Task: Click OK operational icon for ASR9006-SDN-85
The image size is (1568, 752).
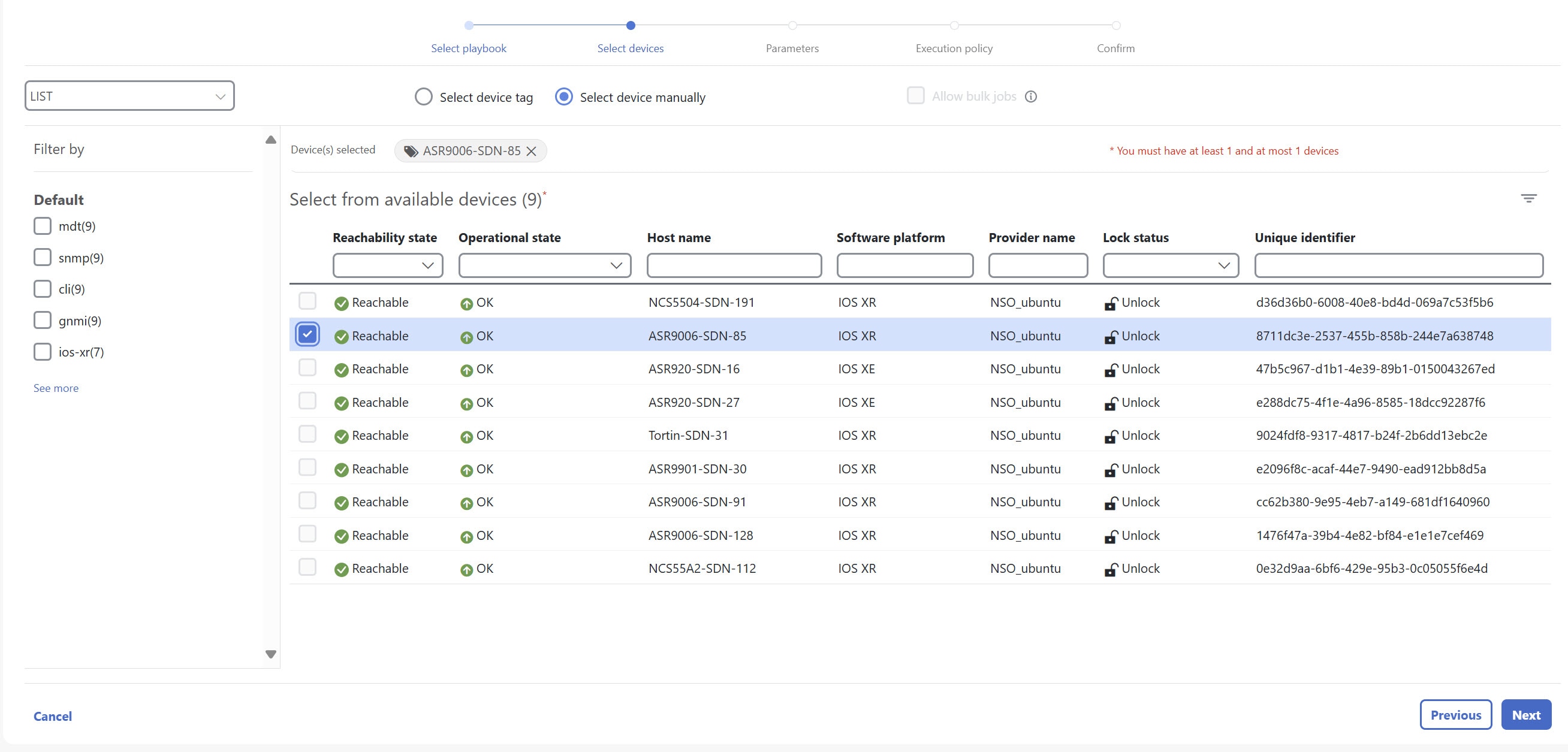Action: (x=466, y=337)
